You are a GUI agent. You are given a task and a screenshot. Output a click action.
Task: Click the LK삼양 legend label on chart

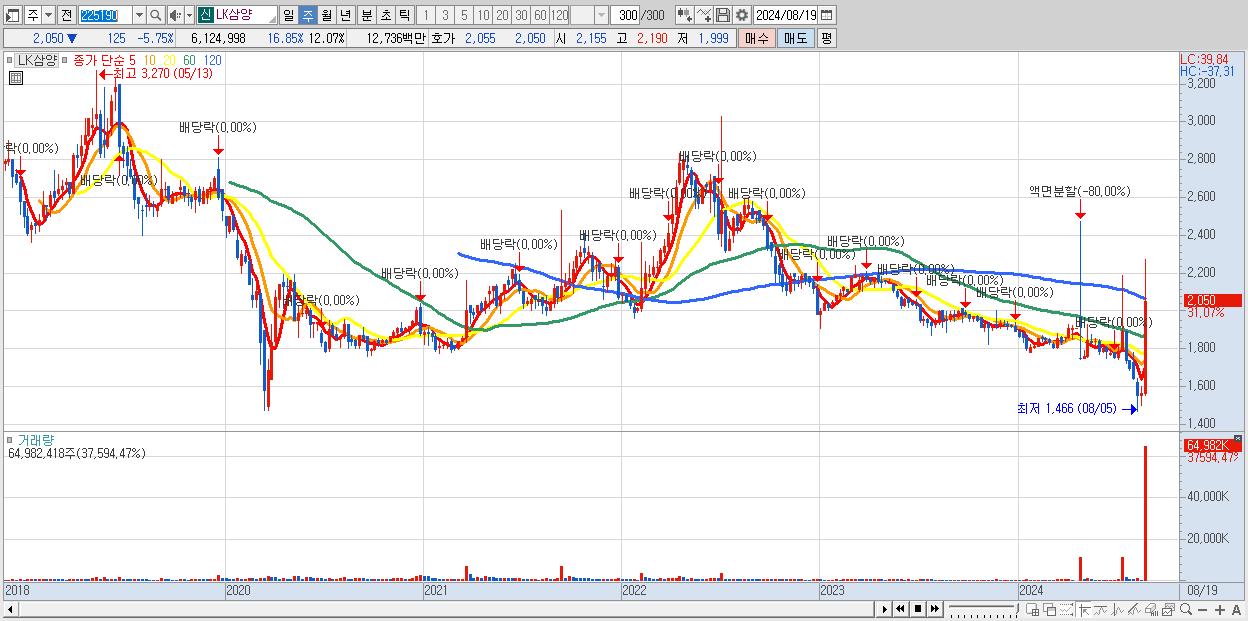[36, 60]
